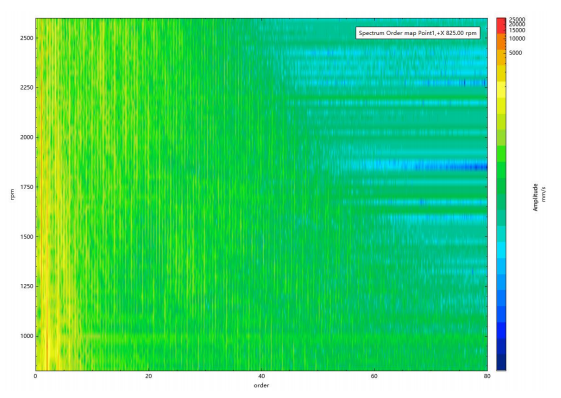Image resolution: width=561 pixels, height=398 pixels.
Task: Select the 5000 colorbar tick label
Action: point(516,53)
